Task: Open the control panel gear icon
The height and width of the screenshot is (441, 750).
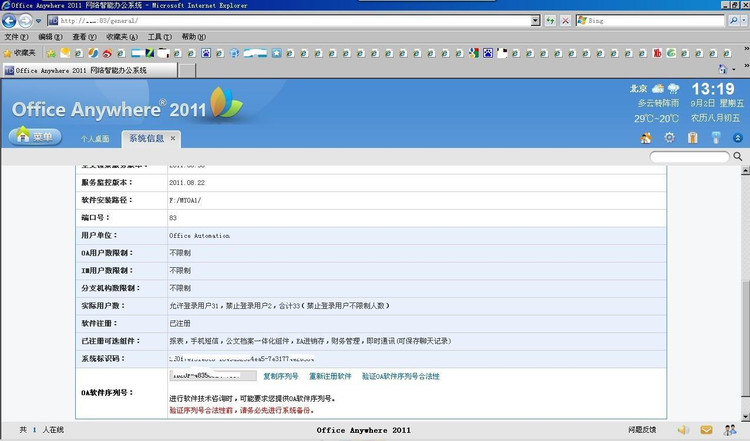Action: tap(669, 138)
